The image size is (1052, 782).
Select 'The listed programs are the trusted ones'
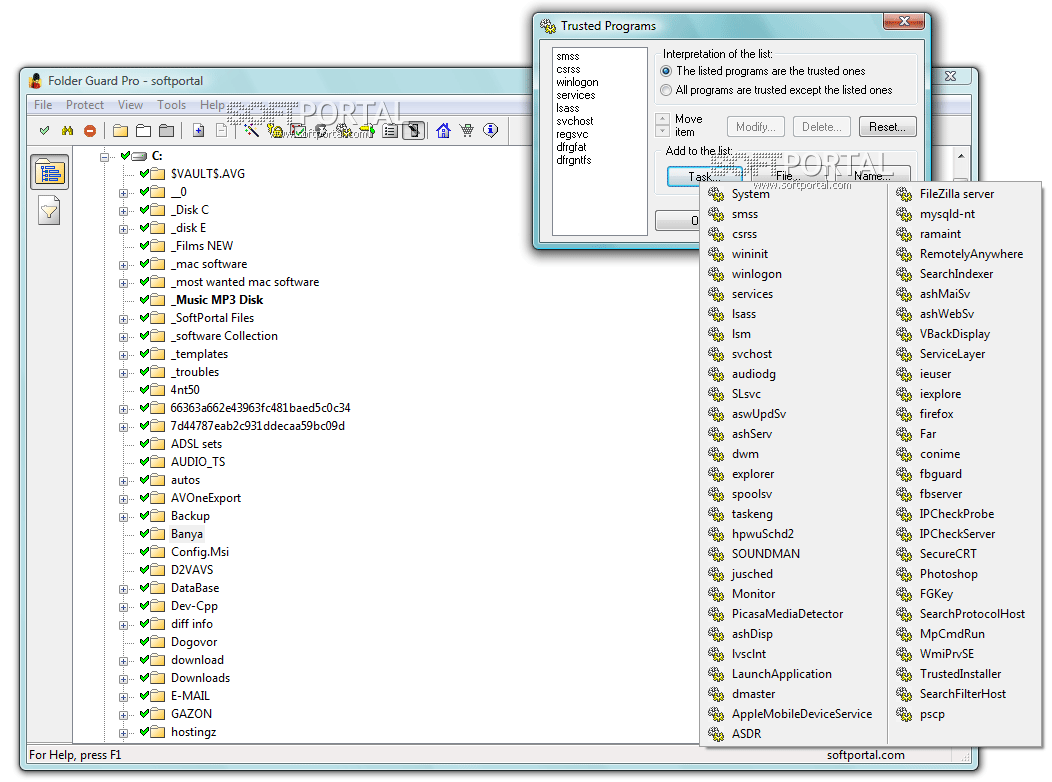point(764,71)
